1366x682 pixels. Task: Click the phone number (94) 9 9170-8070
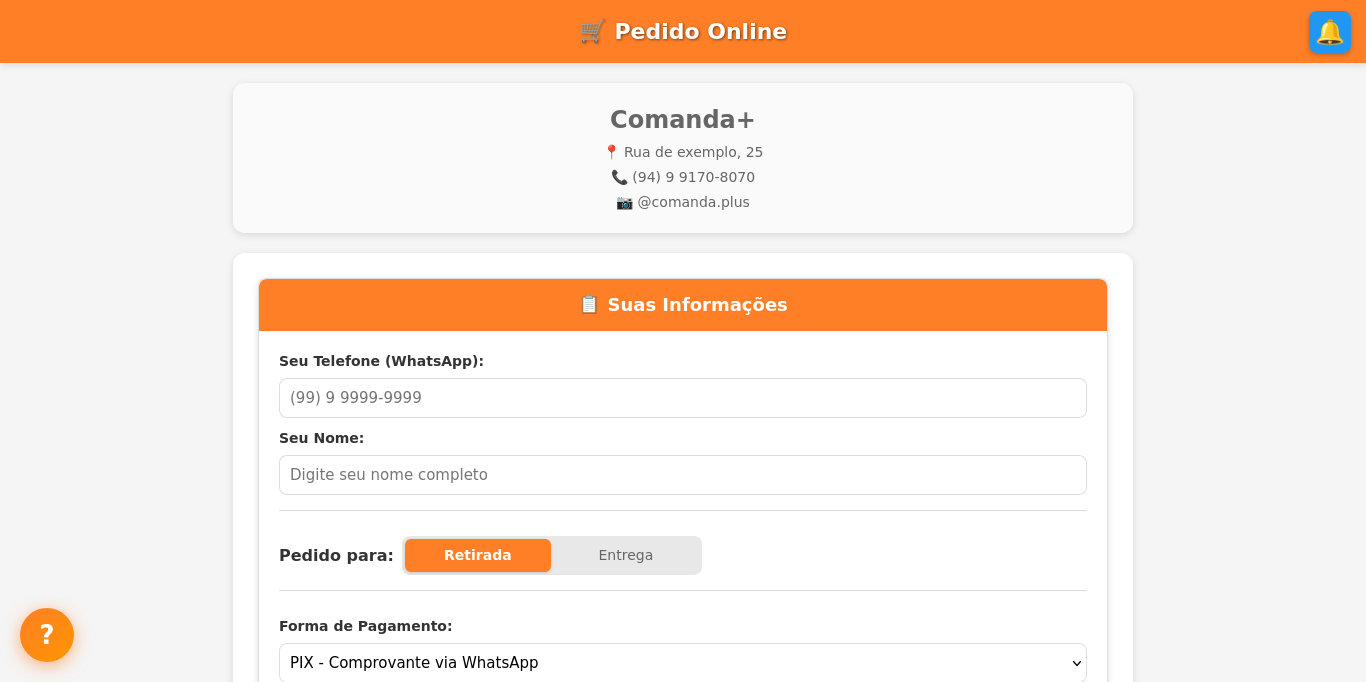pos(694,177)
